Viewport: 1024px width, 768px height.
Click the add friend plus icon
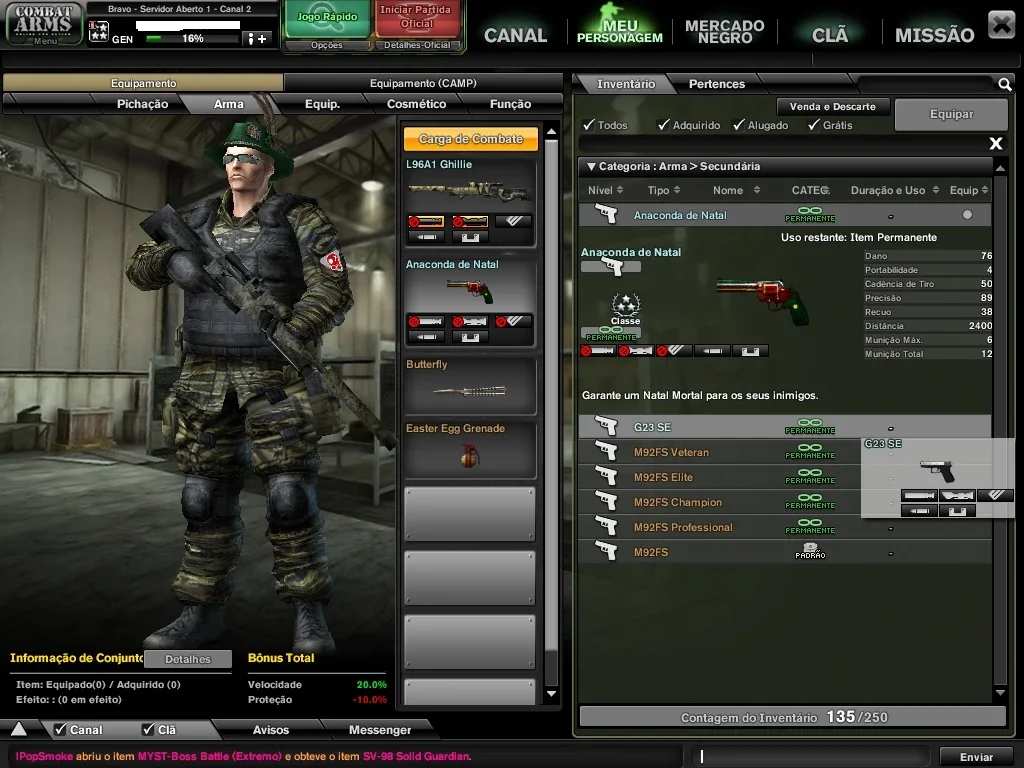257,39
